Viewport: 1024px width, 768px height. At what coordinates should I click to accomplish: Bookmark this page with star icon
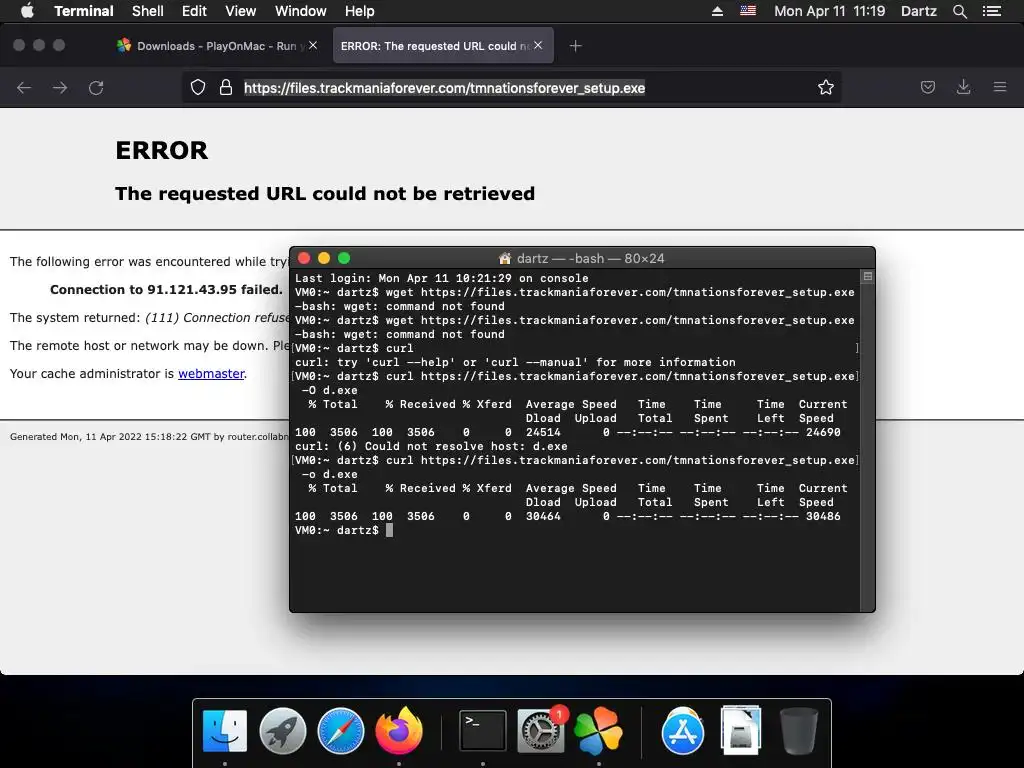click(x=825, y=88)
